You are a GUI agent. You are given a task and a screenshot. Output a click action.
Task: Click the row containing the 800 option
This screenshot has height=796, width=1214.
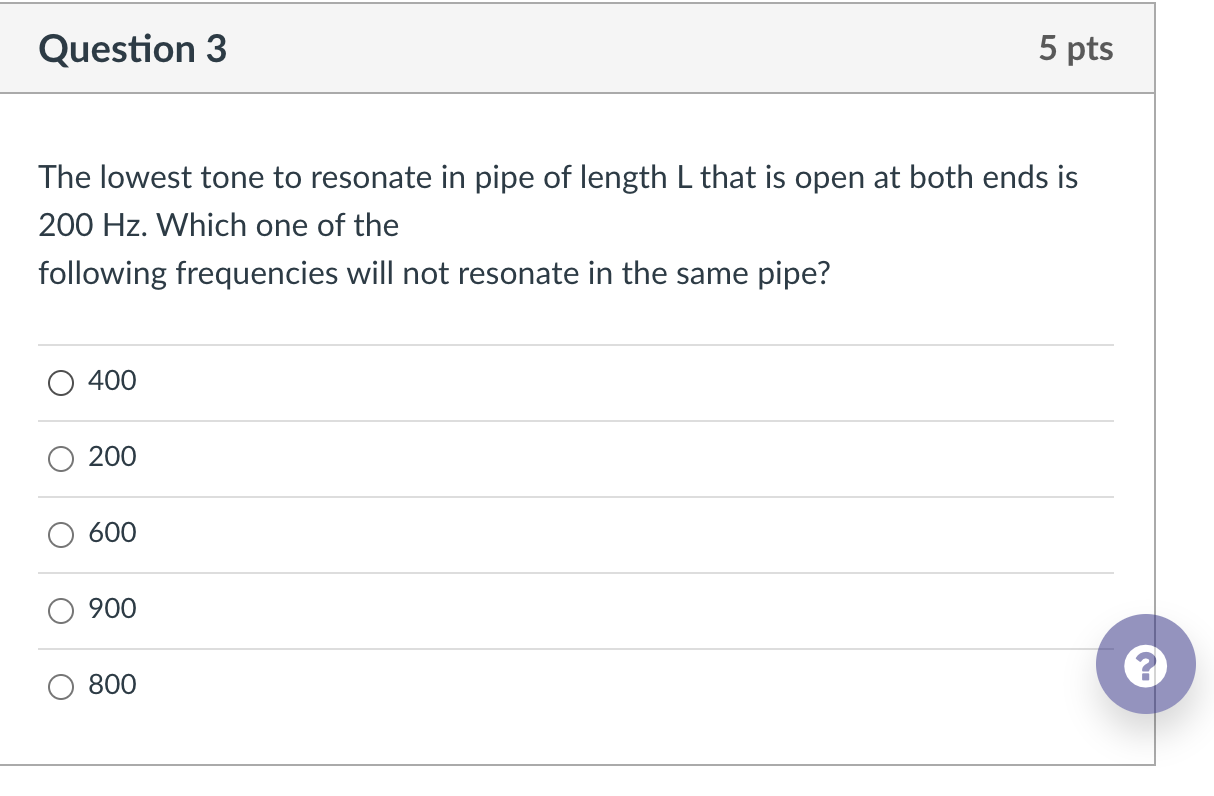(400, 685)
